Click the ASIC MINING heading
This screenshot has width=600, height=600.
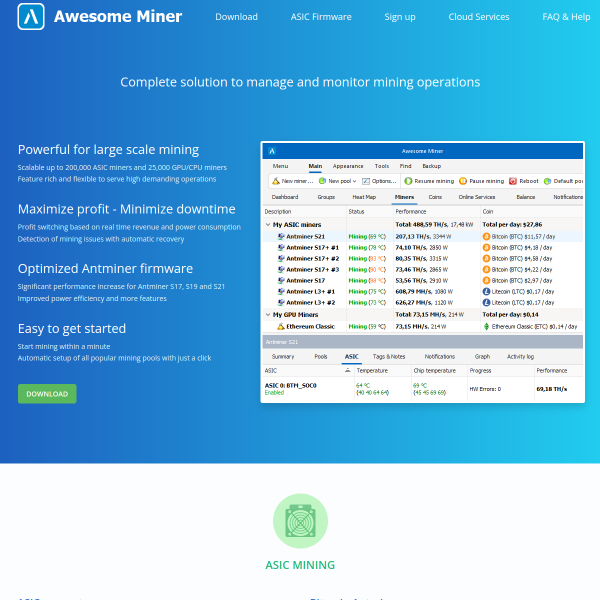300,565
